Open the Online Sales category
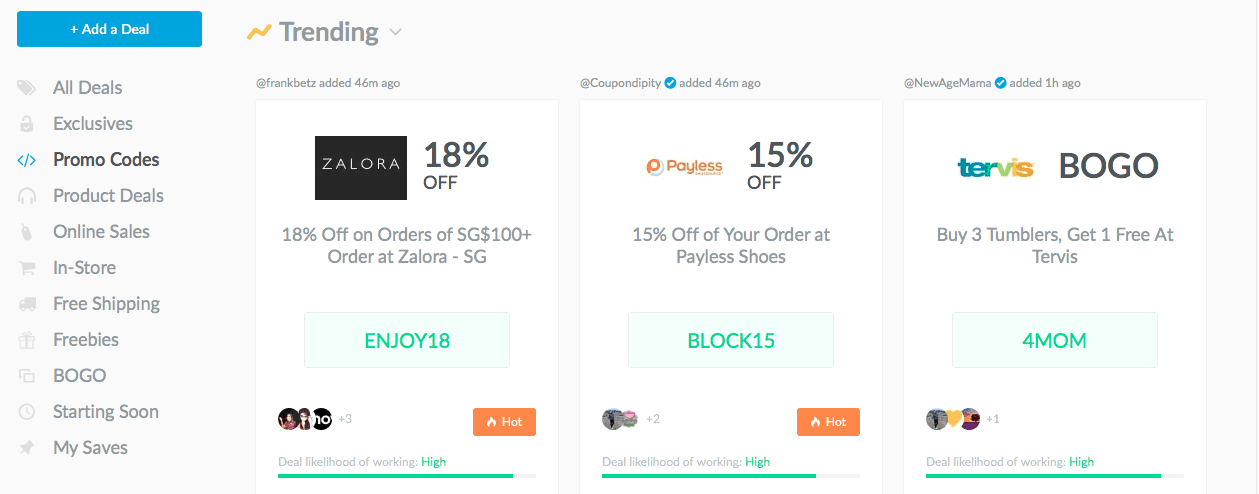 pyautogui.click(x=101, y=232)
